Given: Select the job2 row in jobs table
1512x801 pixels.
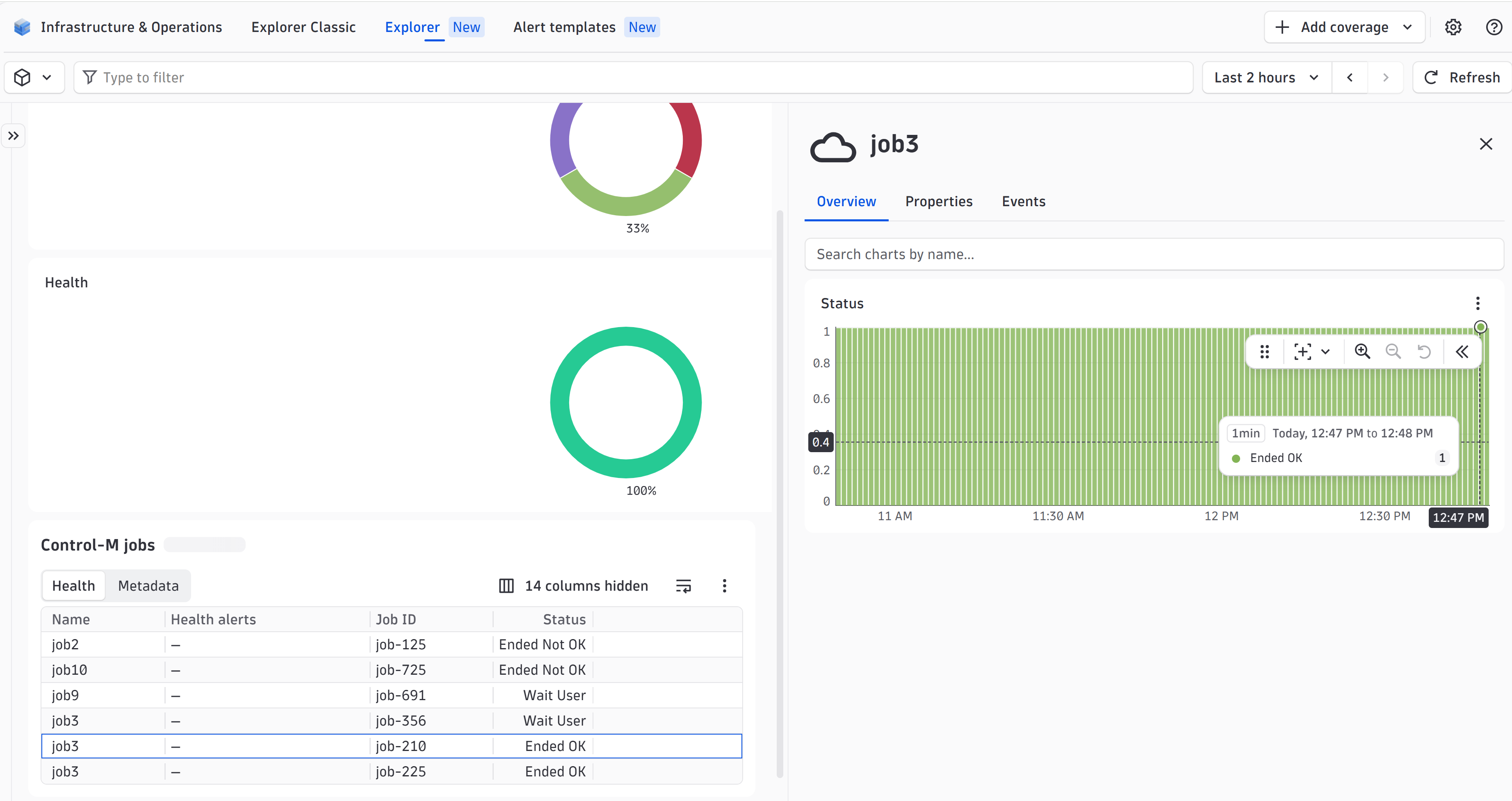Looking at the screenshot, I should pos(392,644).
